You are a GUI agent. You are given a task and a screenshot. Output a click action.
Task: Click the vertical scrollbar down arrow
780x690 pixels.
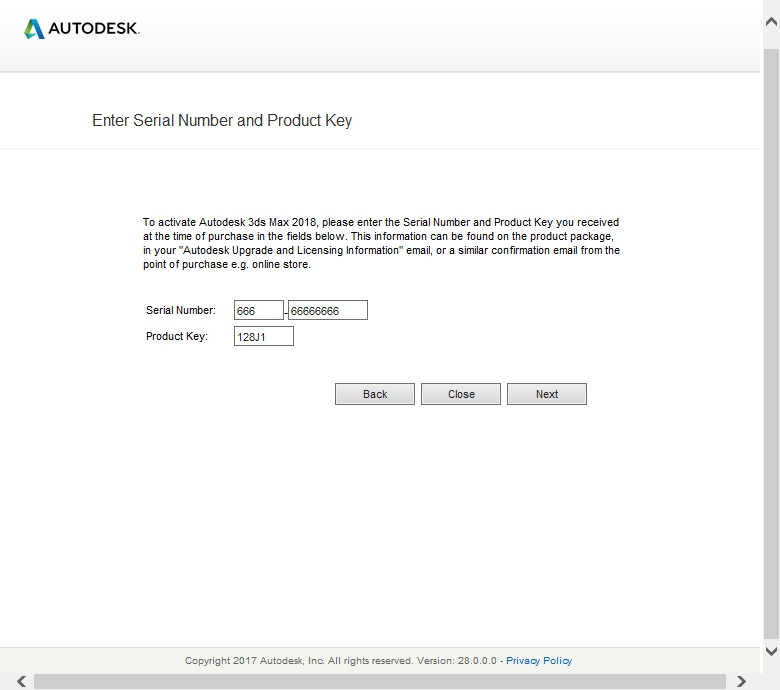770,651
